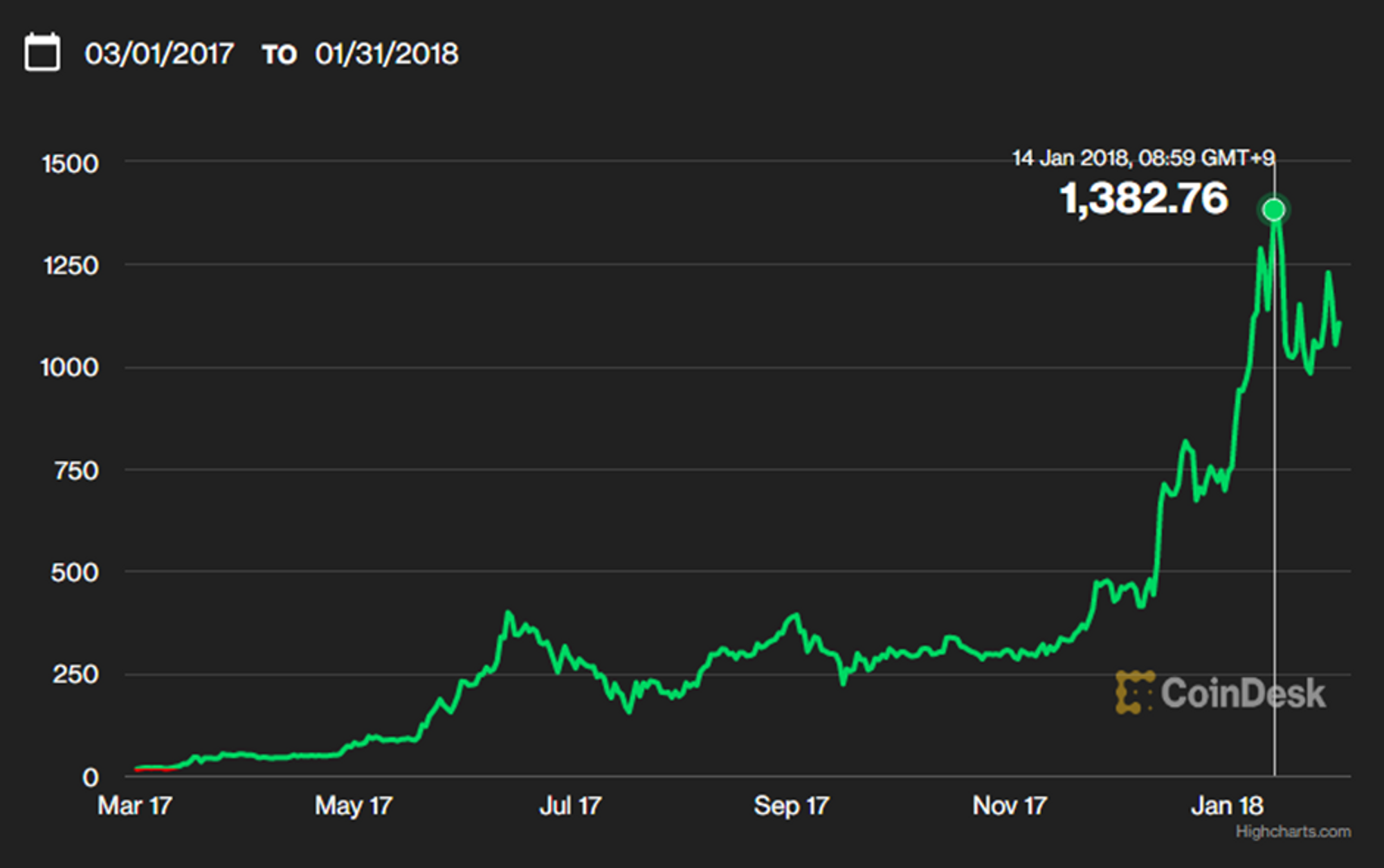Click the Sep 17 axis label

pyautogui.click(x=792, y=806)
